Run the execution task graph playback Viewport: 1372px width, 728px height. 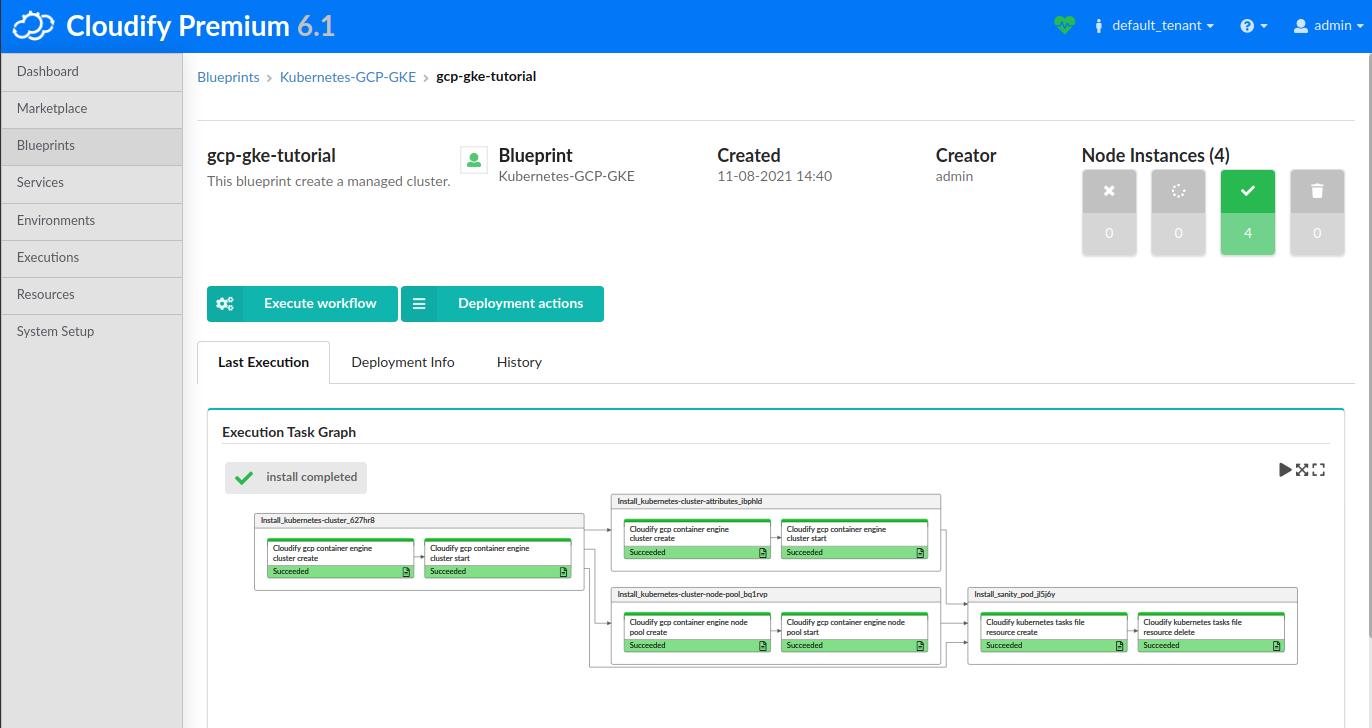pos(1284,469)
